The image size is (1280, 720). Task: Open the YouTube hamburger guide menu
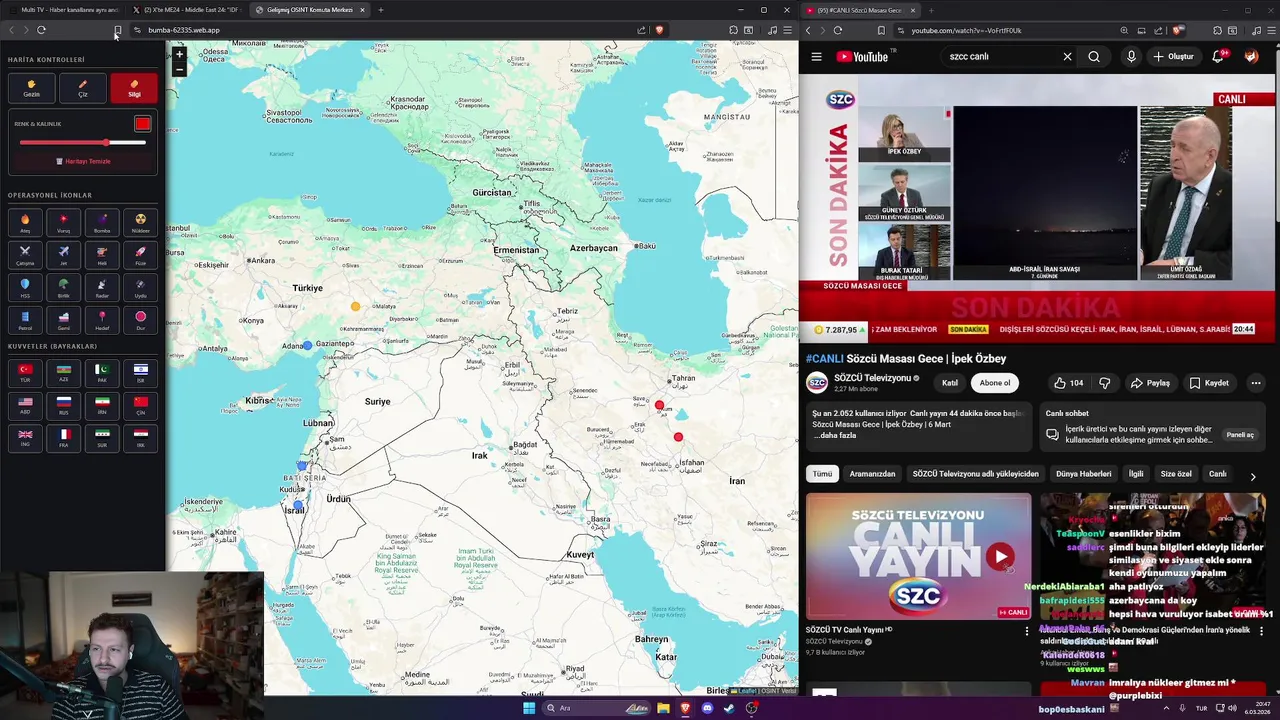pos(816,57)
